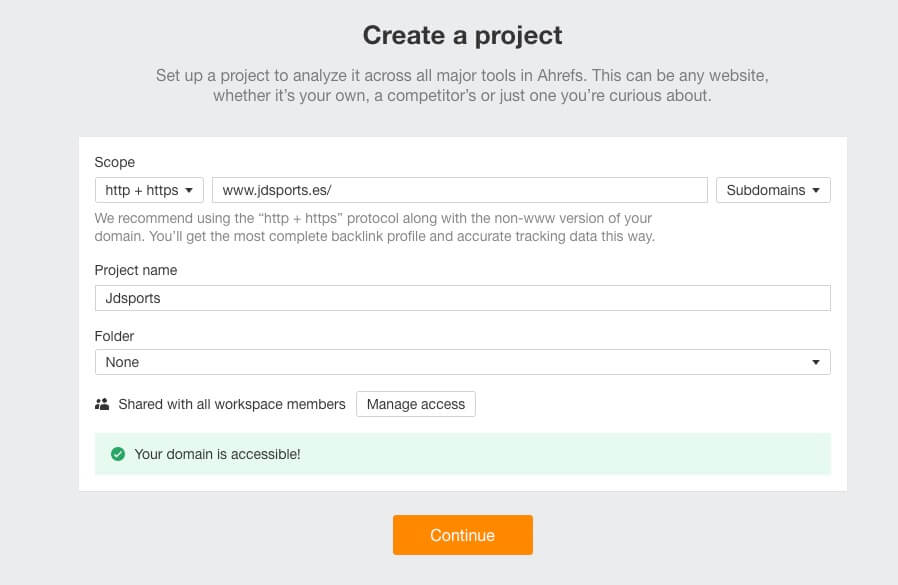The width and height of the screenshot is (898, 585).
Task: Click the arrow at the Folder dropdown's right edge
Action: pyautogui.click(x=815, y=362)
